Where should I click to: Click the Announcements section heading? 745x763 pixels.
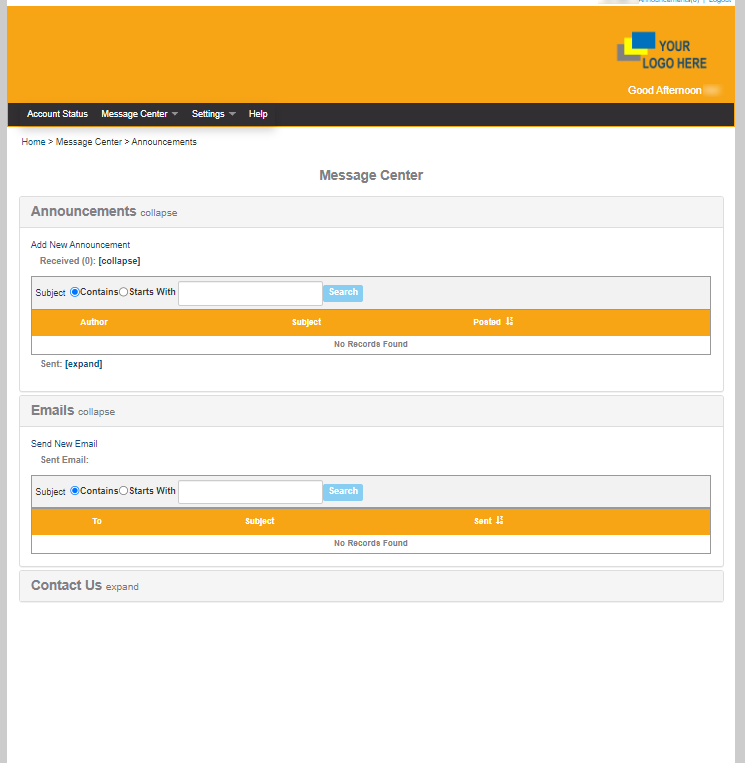point(84,211)
